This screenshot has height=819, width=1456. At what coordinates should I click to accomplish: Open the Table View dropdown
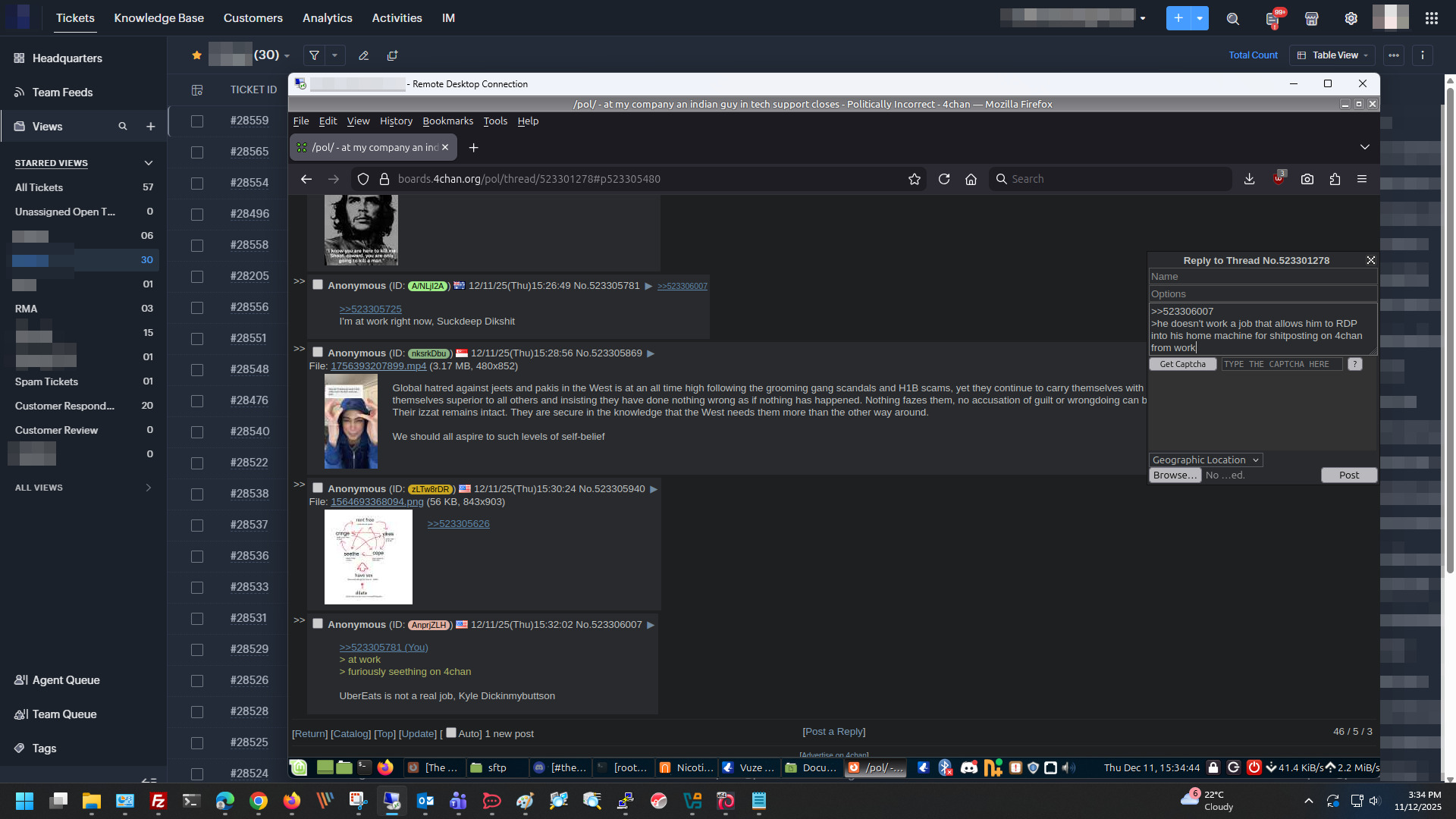pyautogui.click(x=1334, y=55)
